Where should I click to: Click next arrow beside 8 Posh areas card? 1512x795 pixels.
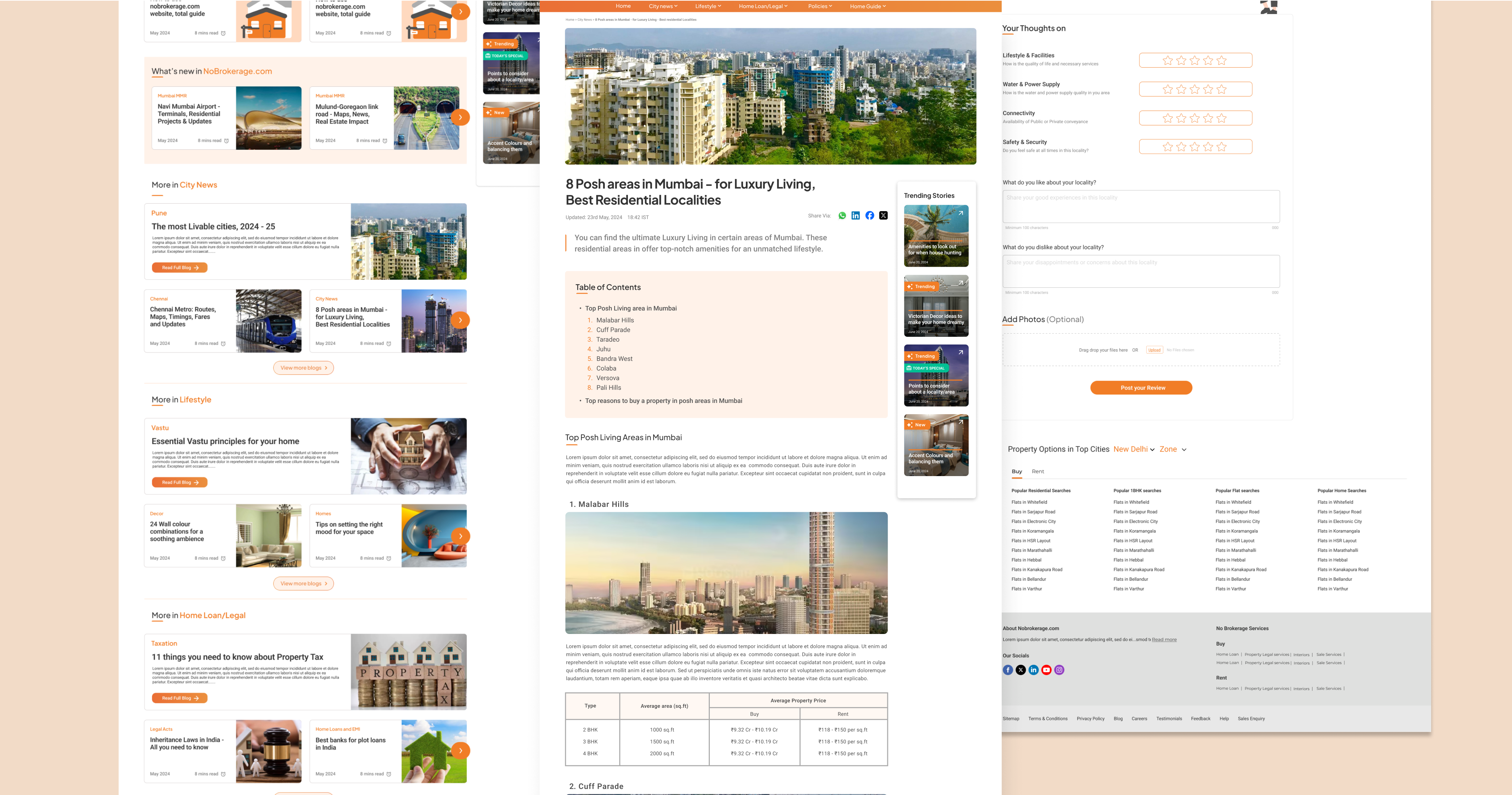click(x=461, y=320)
